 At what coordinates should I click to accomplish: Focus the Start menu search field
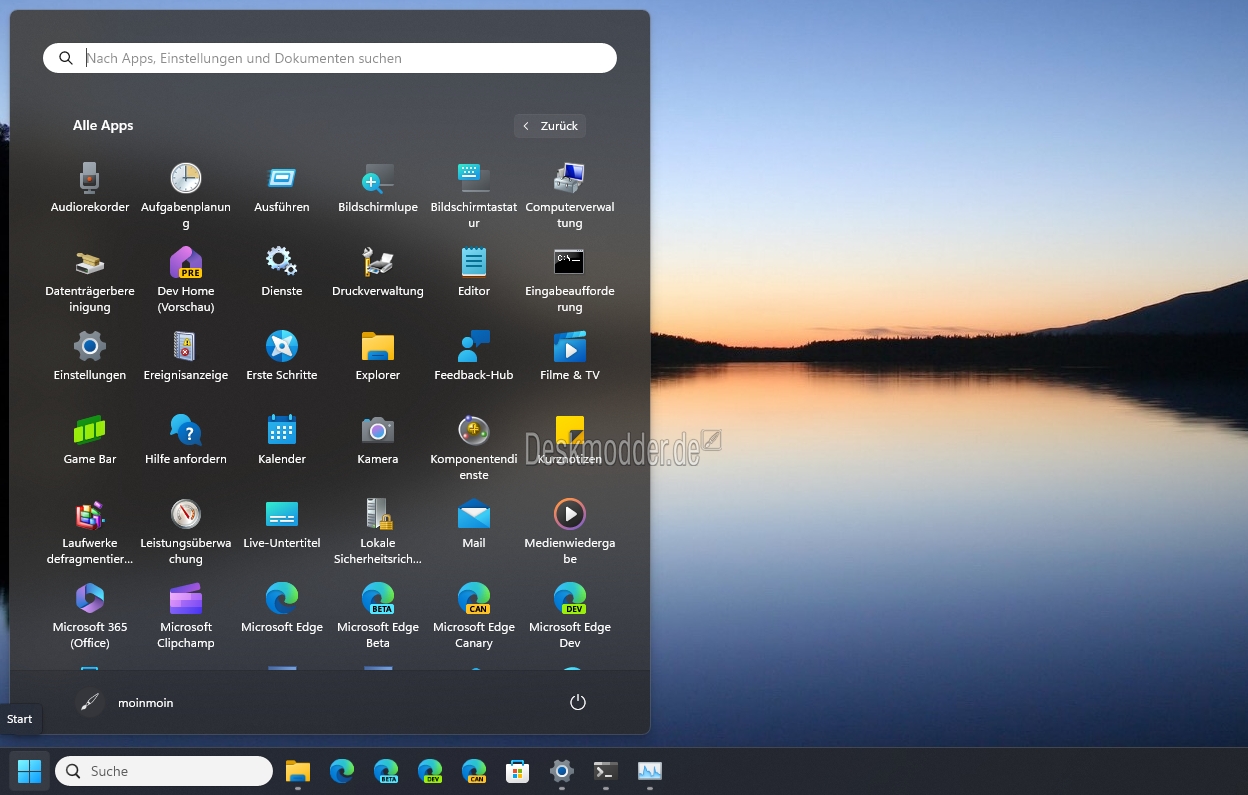[x=330, y=58]
